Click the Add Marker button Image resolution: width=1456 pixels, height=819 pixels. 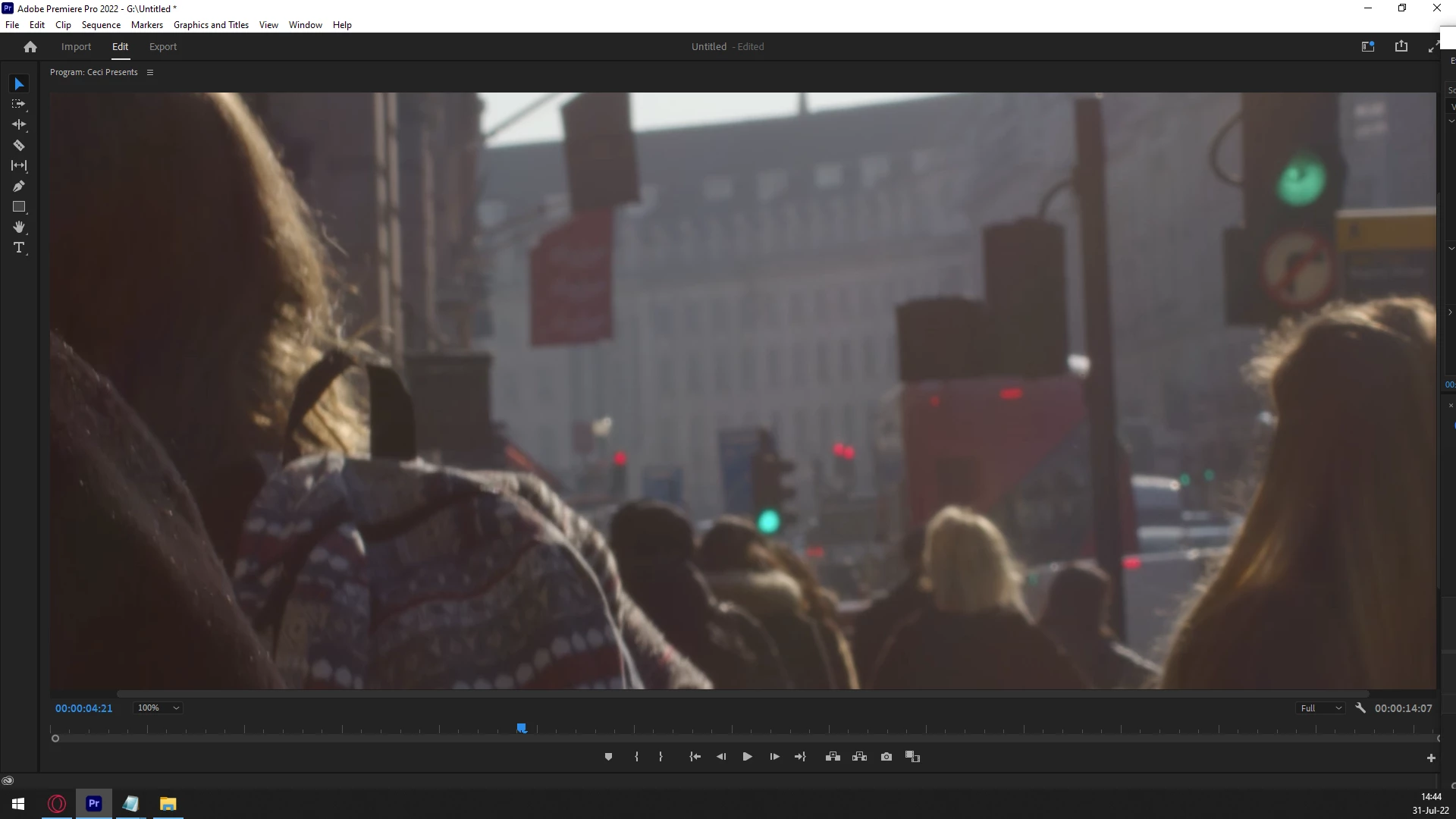point(608,757)
